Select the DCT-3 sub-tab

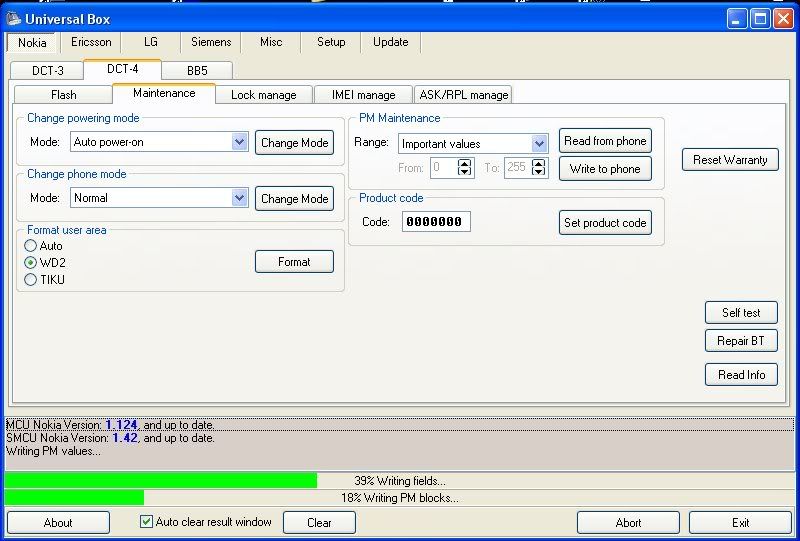[47, 70]
